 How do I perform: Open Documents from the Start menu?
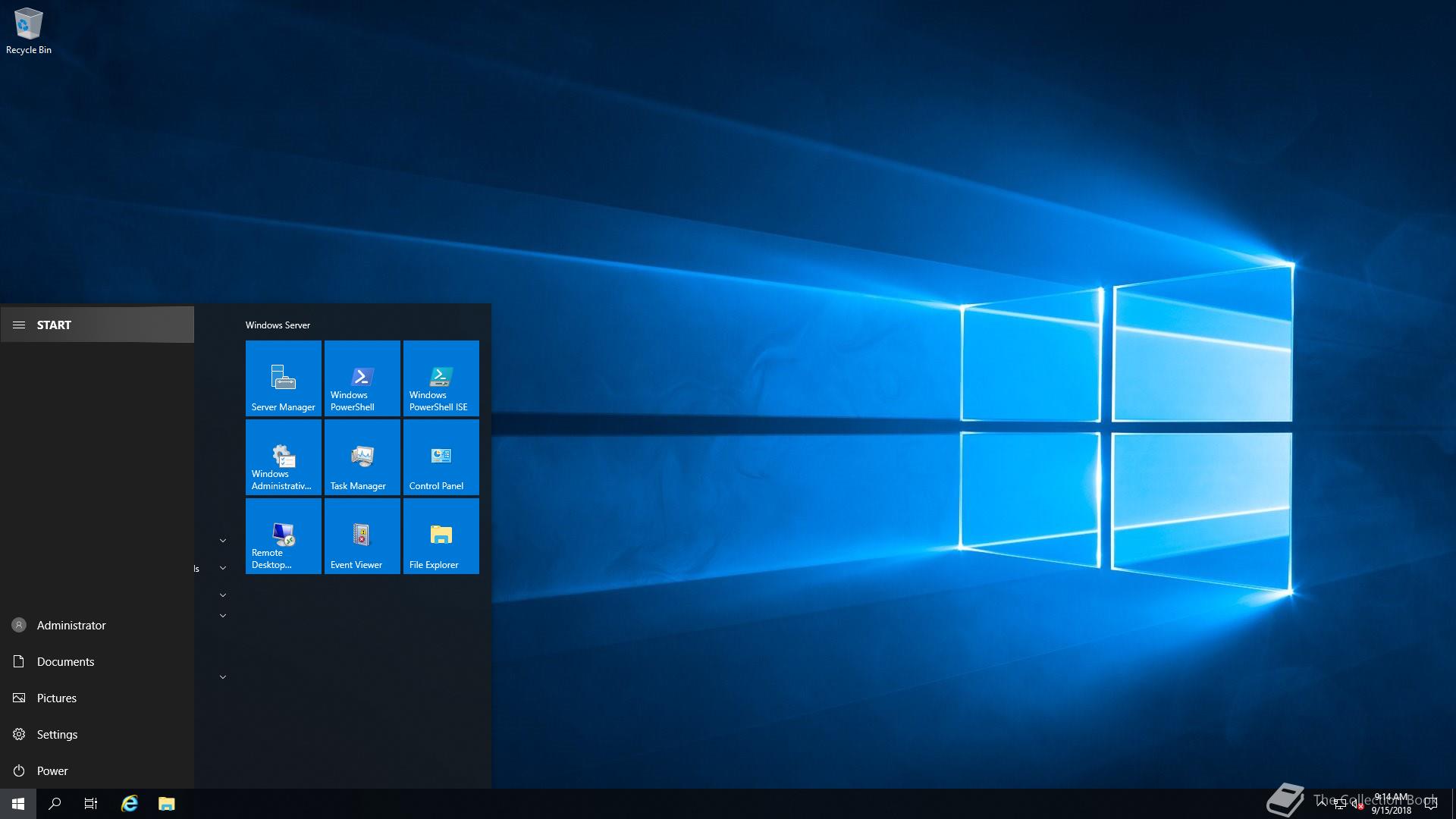65,661
